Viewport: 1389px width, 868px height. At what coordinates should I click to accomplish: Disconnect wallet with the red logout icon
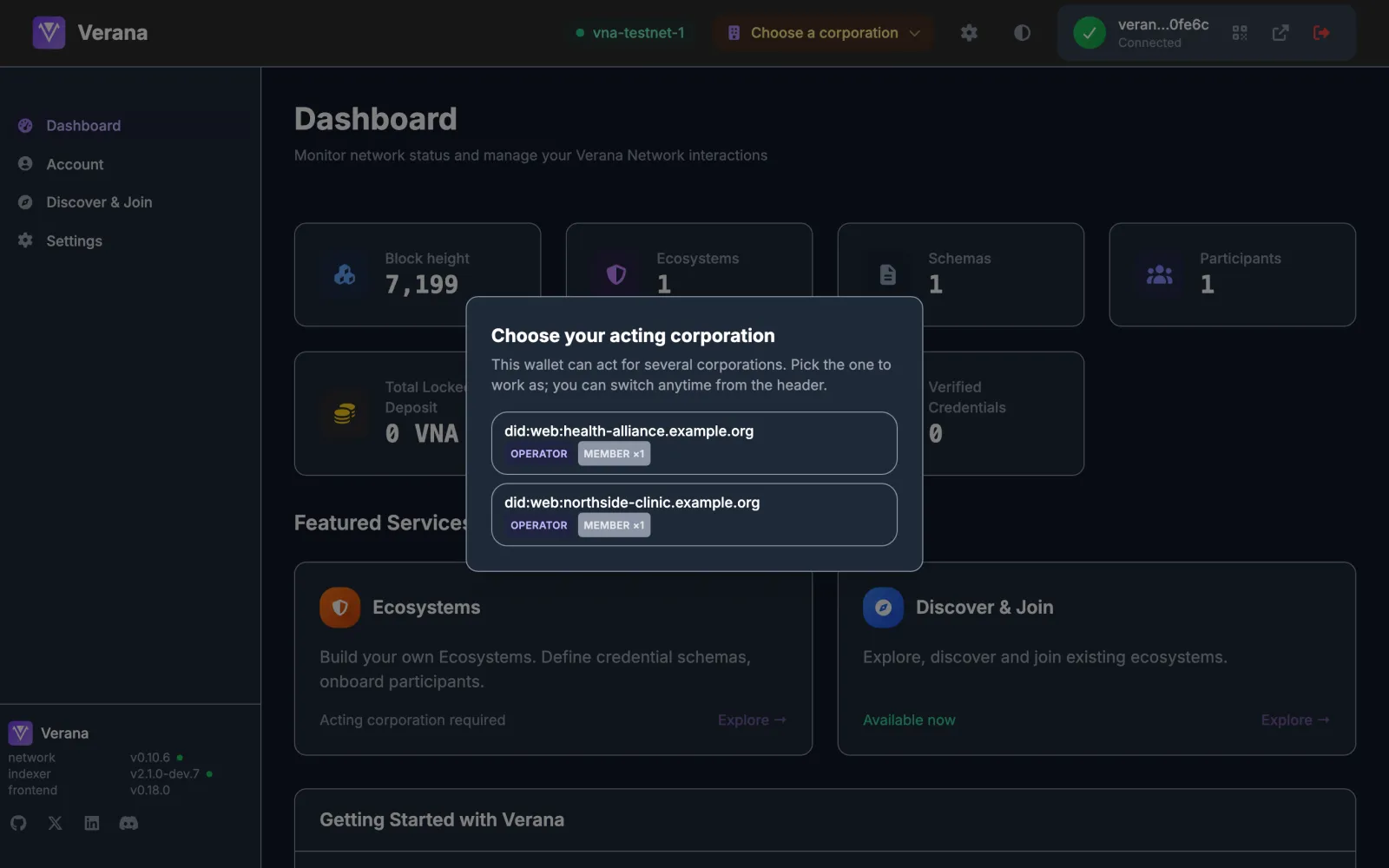pyautogui.click(x=1321, y=33)
